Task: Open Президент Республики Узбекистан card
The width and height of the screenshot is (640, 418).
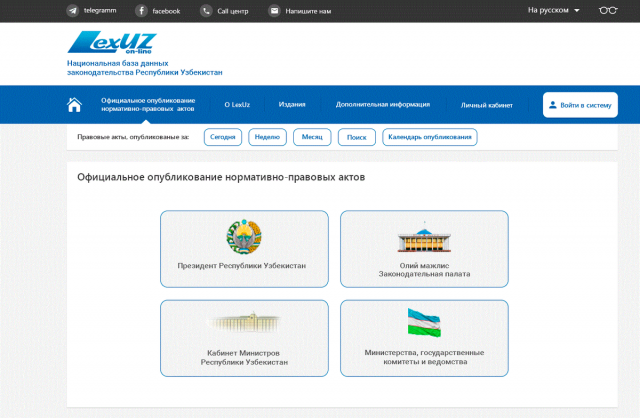Action: click(244, 249)
